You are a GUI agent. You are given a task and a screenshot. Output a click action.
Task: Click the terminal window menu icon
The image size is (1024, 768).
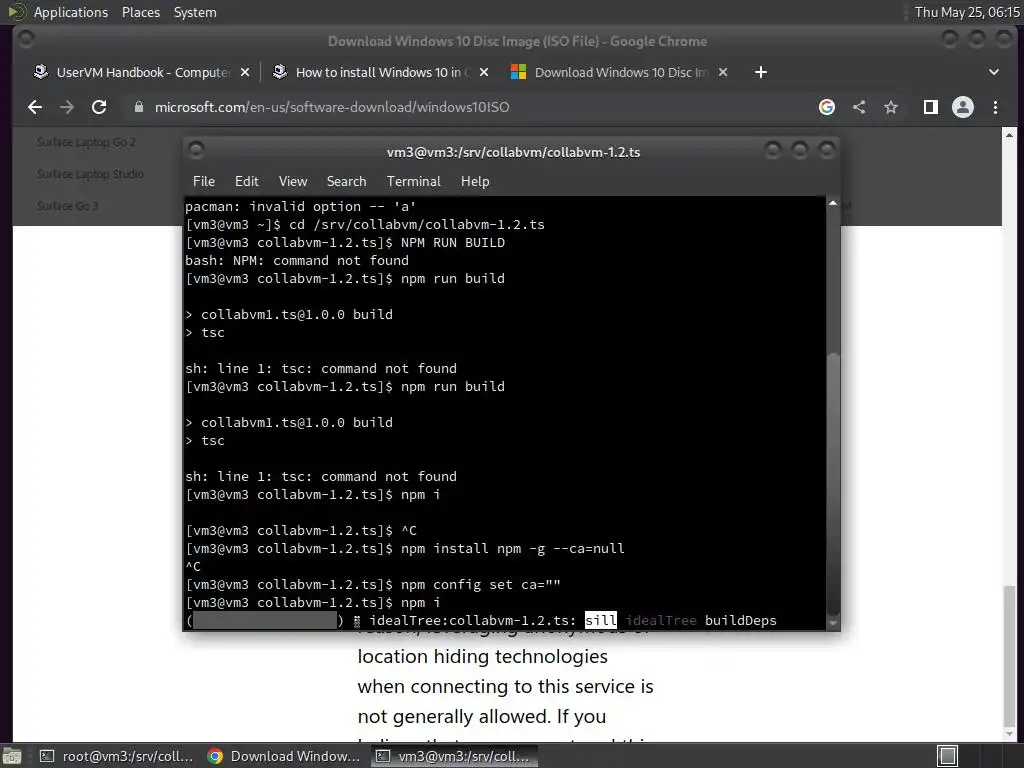tap(196, 151)
